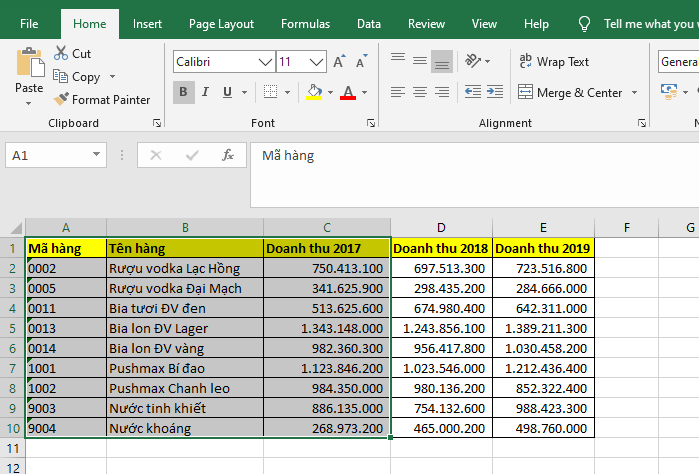Open the Borders tool

pos(271,93)
